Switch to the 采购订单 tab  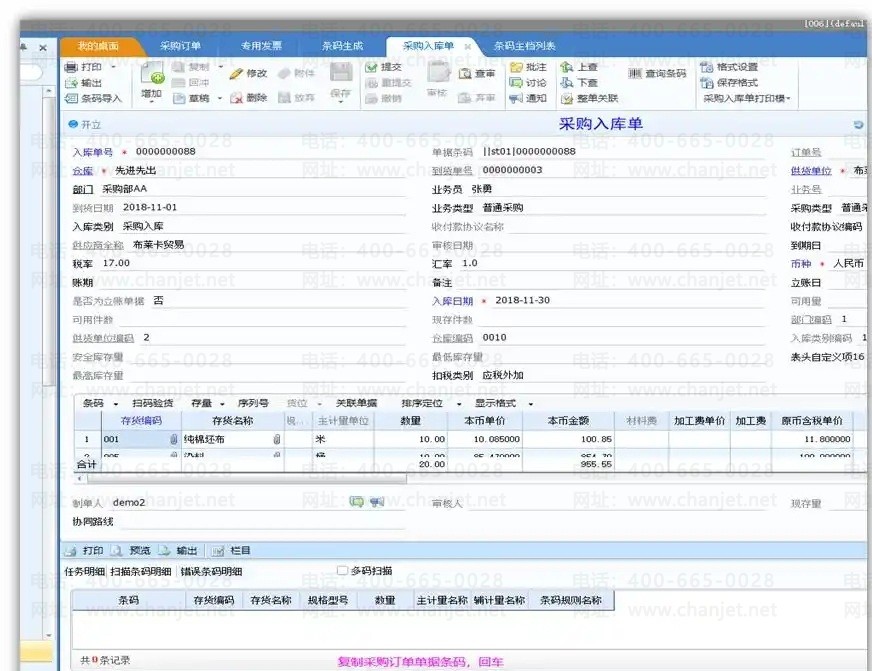(x=181, y=46)
